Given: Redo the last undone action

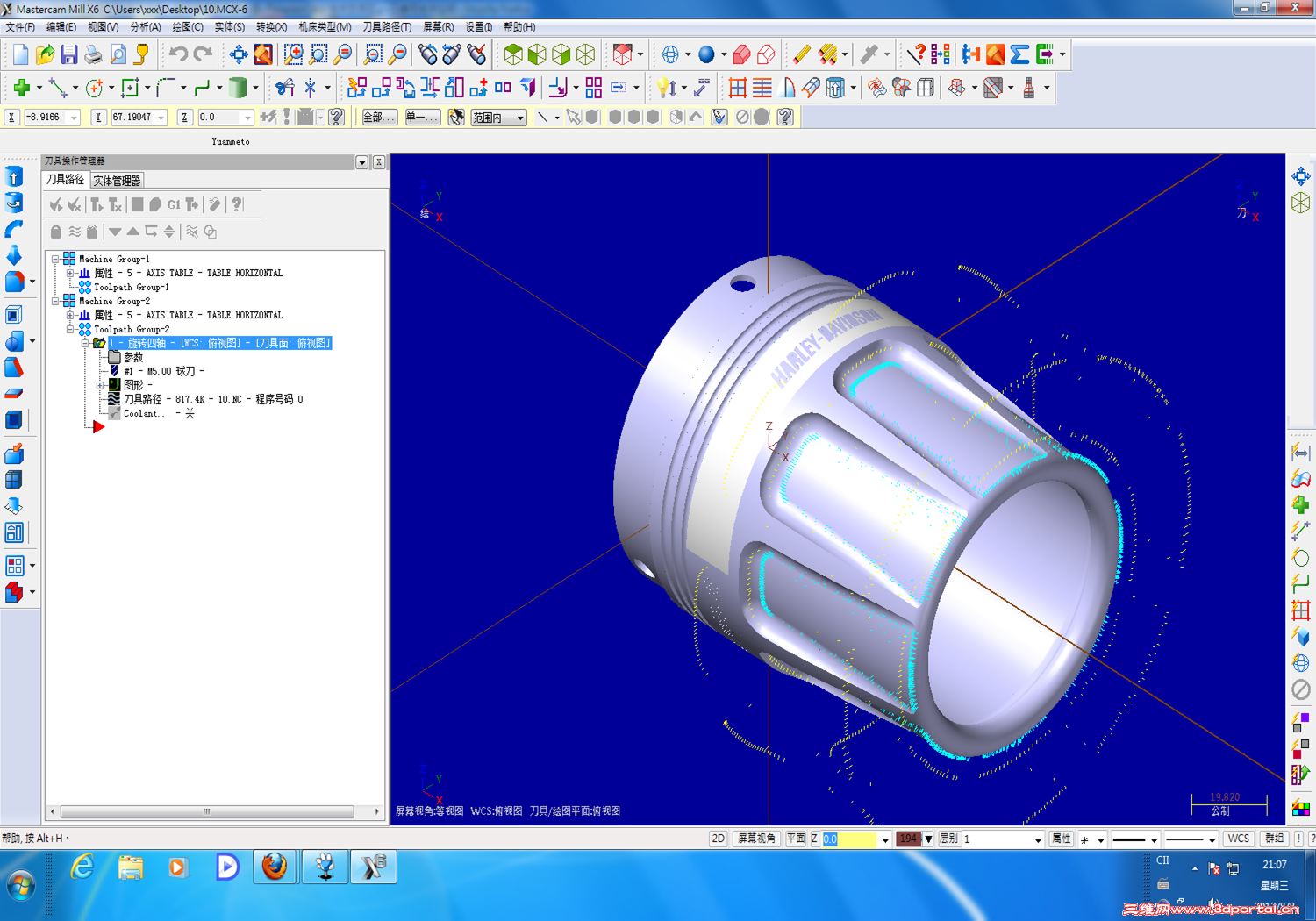Looking at the screenshot, I should click(203, 54).
